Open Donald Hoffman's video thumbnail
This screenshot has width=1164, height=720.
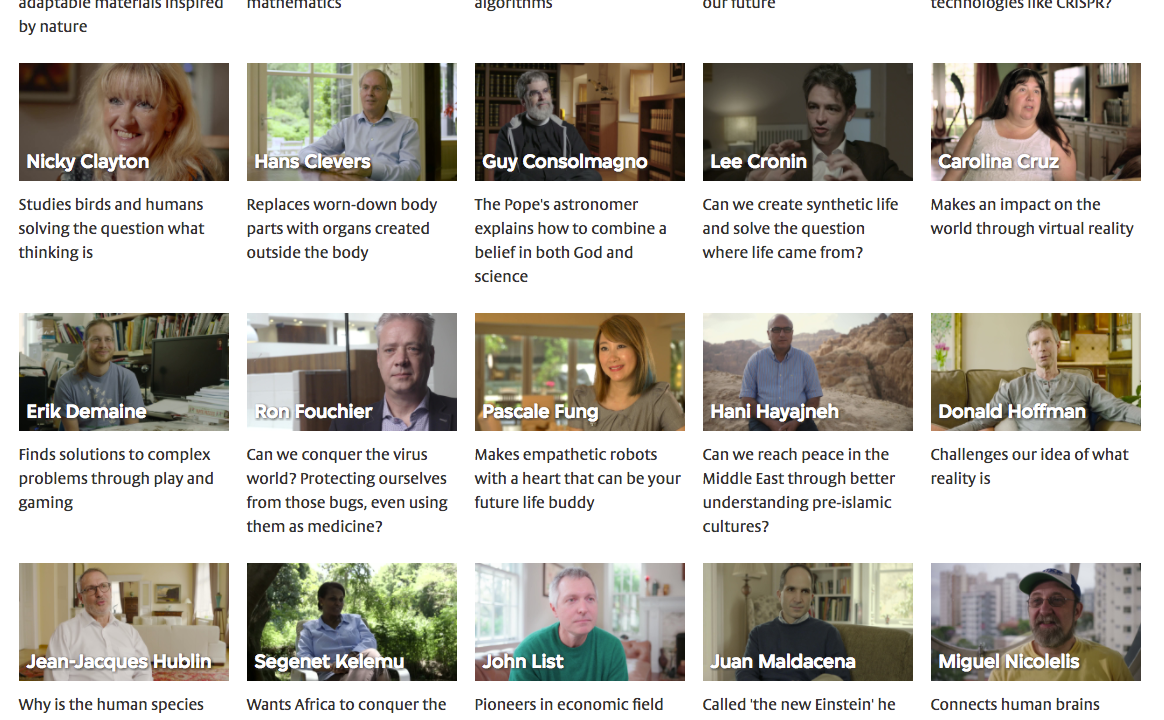pyautogui.click(x=1036, y=372)
